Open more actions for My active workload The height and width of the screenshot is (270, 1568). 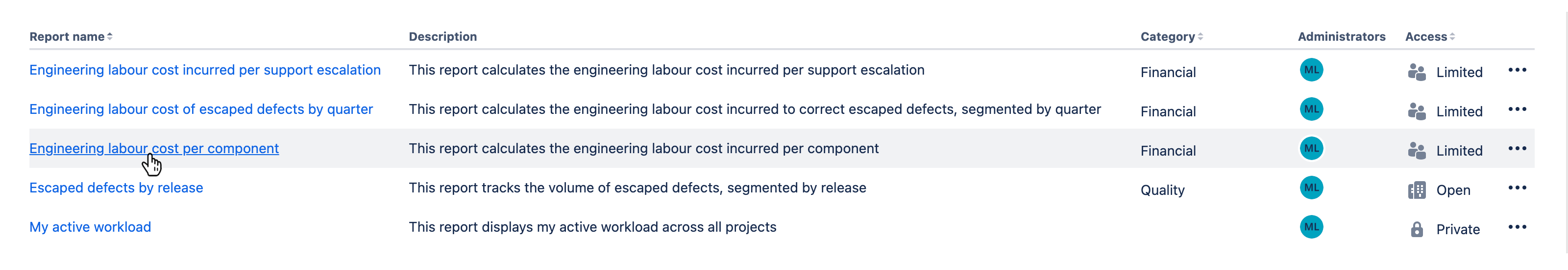pos(1517,227)
